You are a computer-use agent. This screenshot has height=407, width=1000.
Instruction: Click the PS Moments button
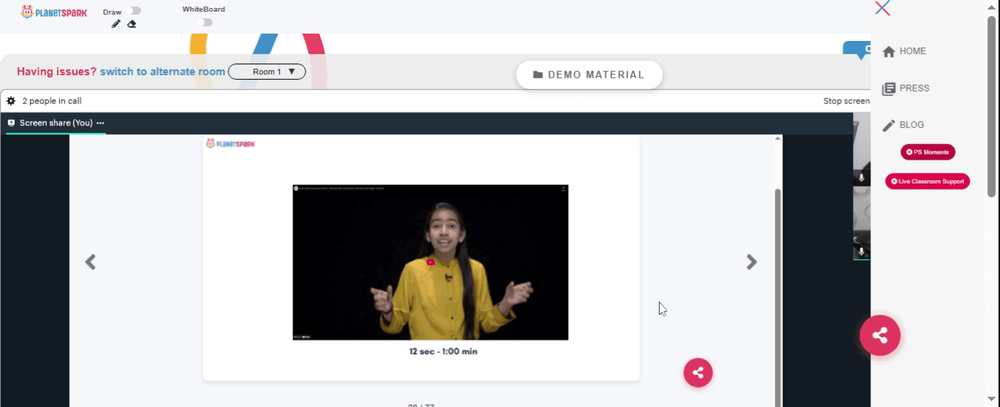[928, 152]
